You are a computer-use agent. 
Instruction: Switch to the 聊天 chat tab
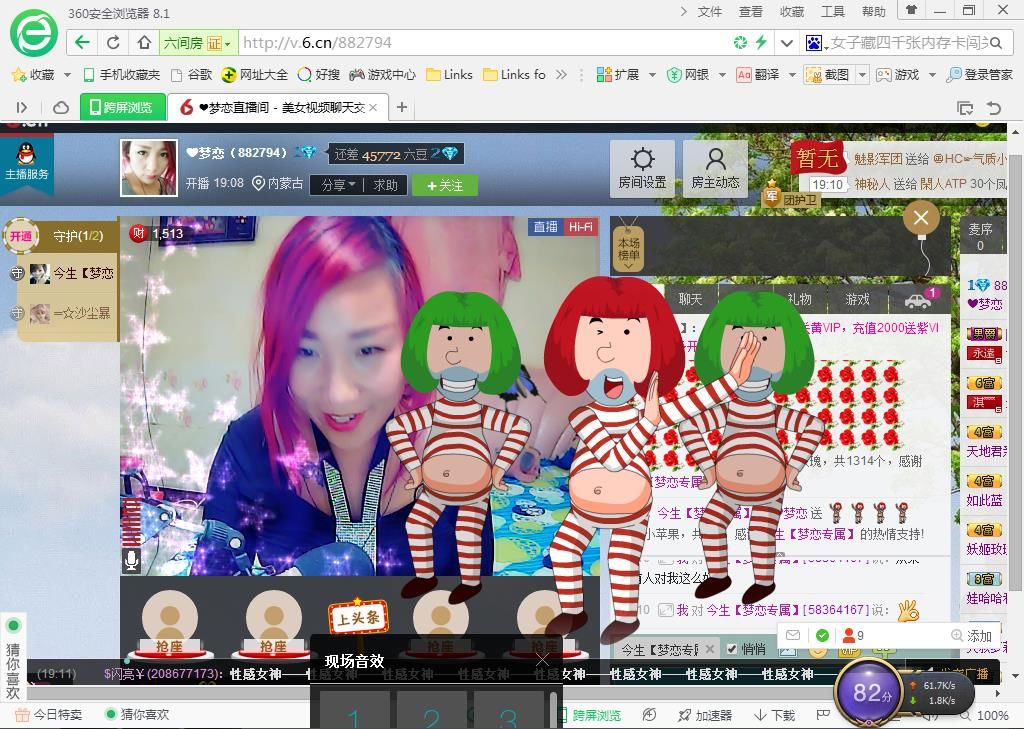coord(690,299)
